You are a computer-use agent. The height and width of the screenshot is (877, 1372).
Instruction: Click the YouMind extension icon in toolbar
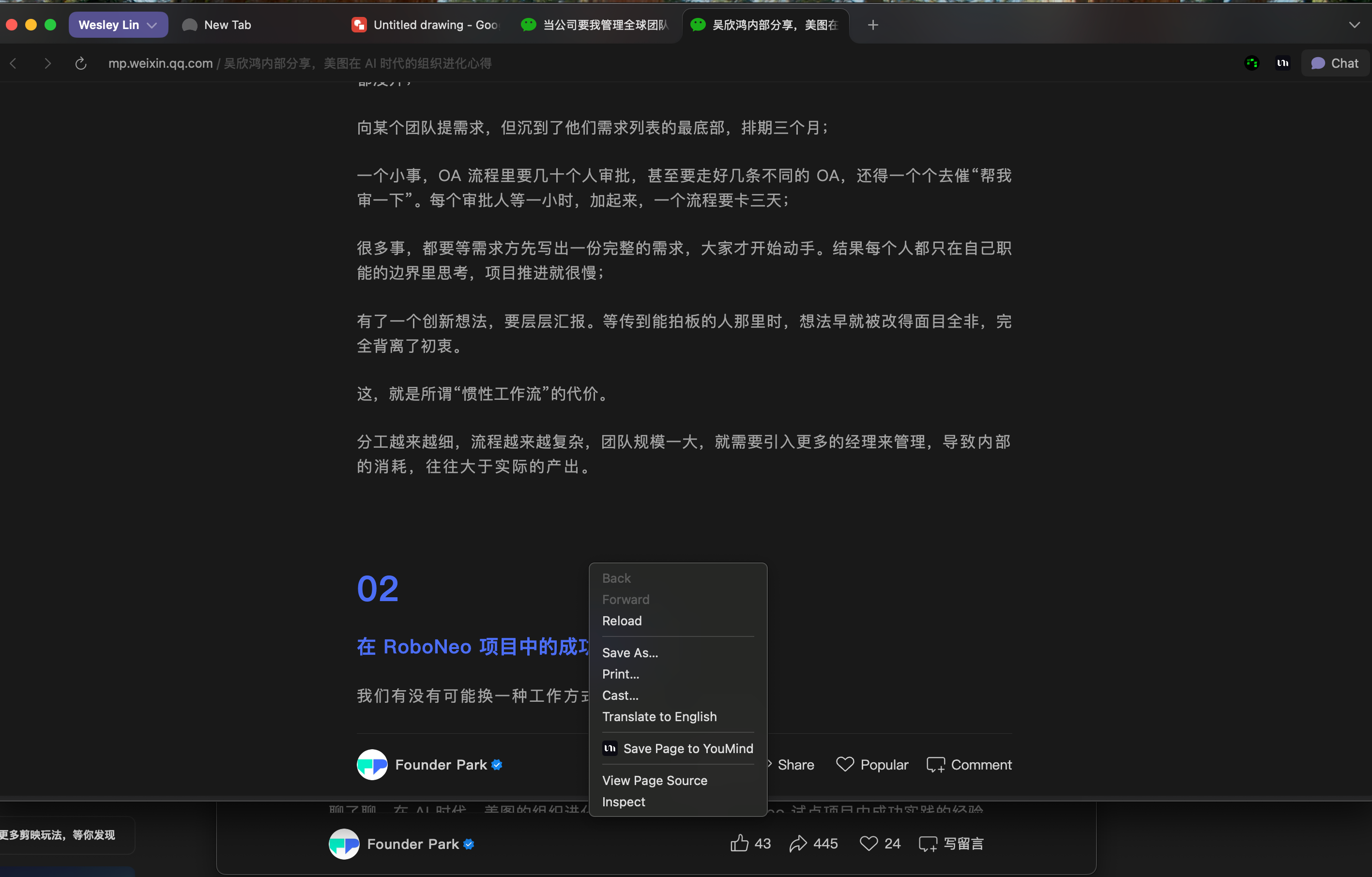click(x=1282, y=63)
